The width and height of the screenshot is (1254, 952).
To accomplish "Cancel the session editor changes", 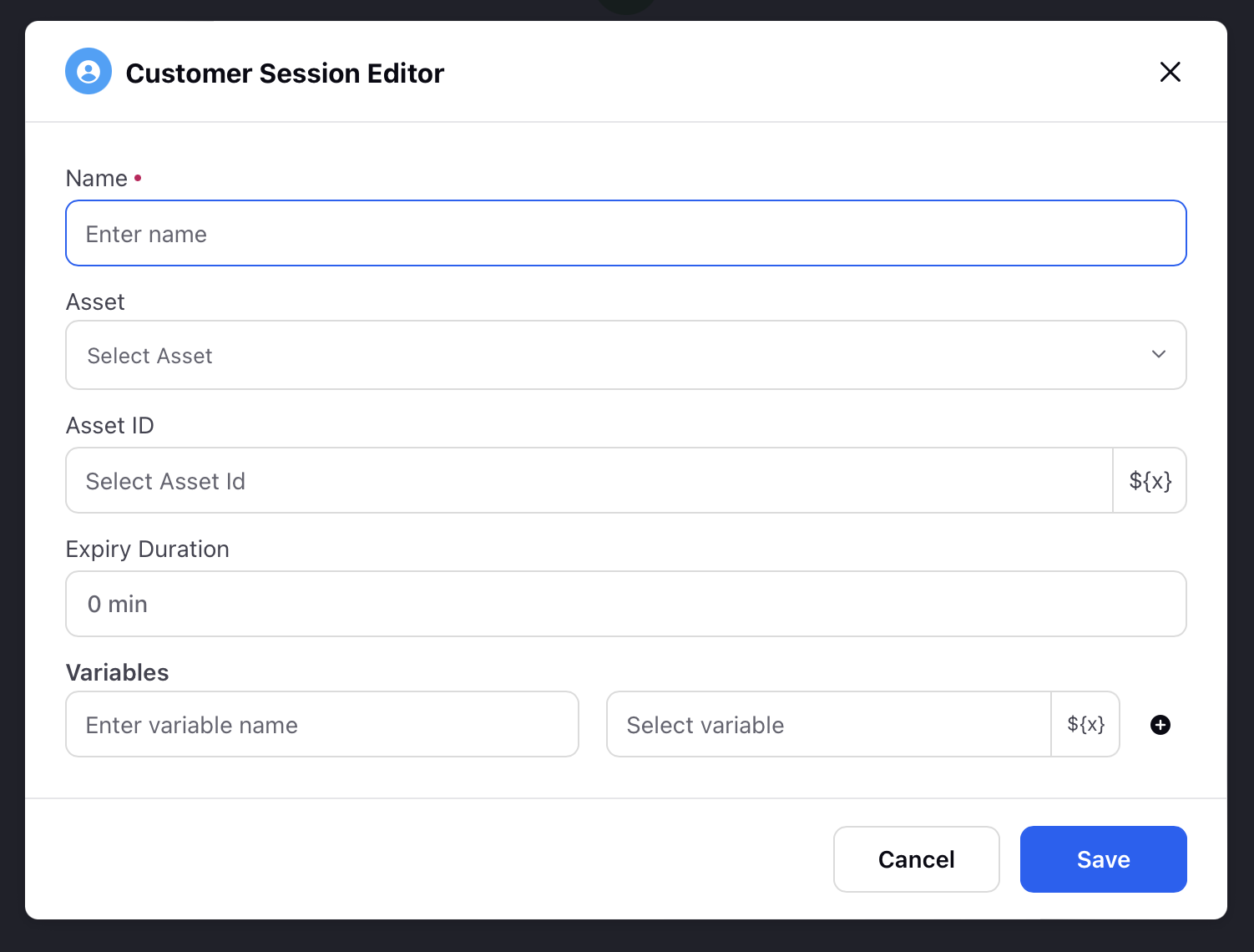I will 917,859.
